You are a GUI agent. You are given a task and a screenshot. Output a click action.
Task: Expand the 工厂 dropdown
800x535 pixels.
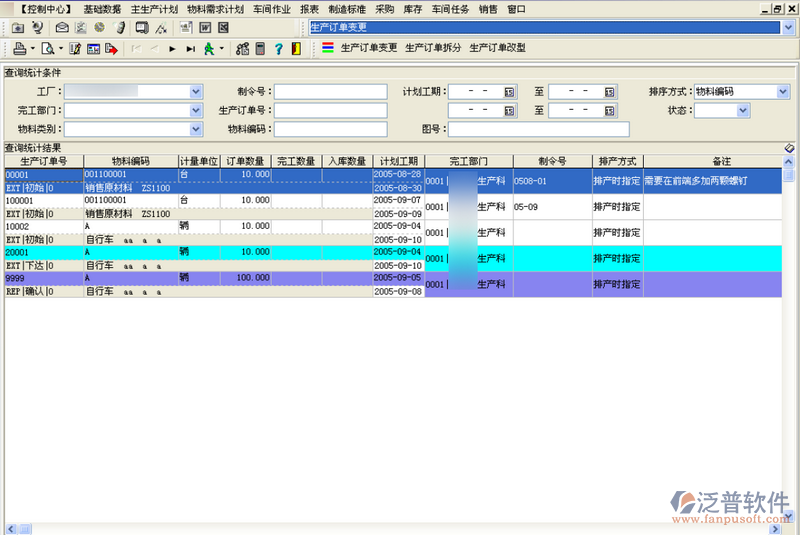pos(196,92)
